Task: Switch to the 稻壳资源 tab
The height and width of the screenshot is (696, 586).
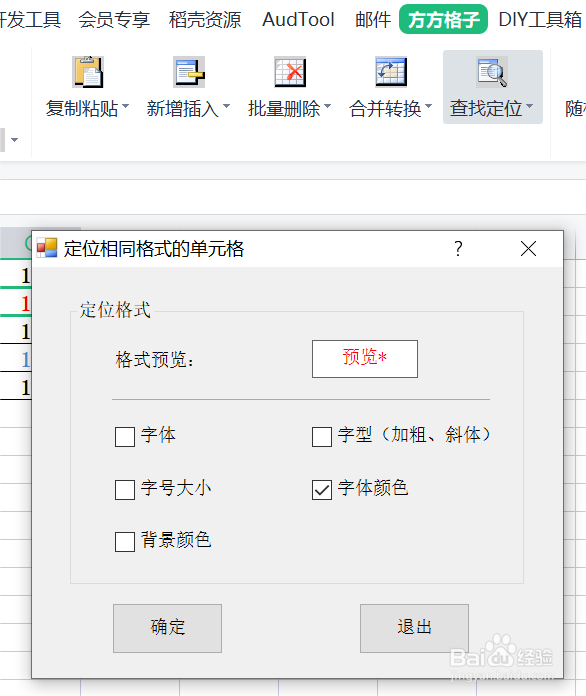Action: 205,20
